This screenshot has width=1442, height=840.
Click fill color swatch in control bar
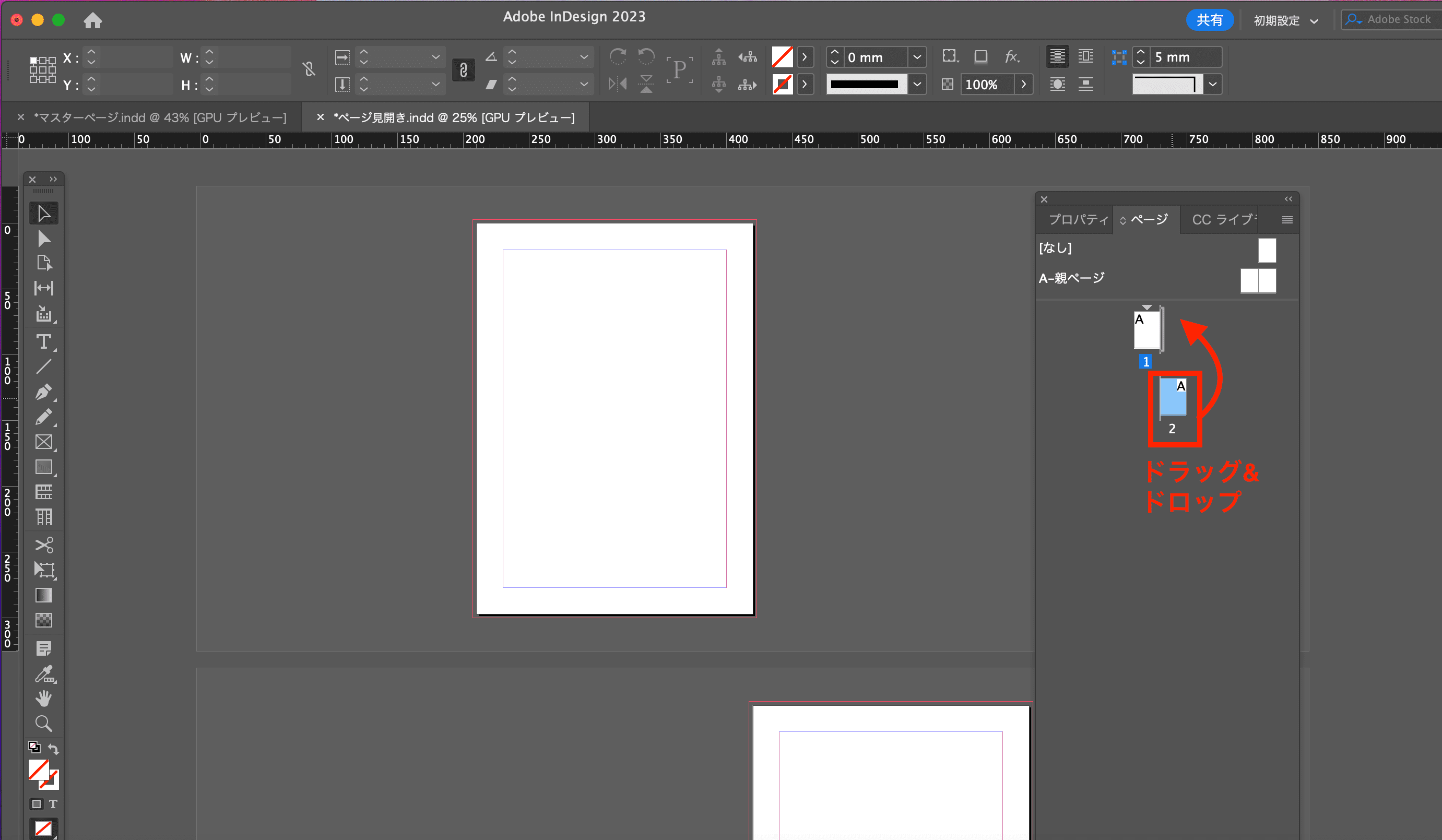[782, 57]
